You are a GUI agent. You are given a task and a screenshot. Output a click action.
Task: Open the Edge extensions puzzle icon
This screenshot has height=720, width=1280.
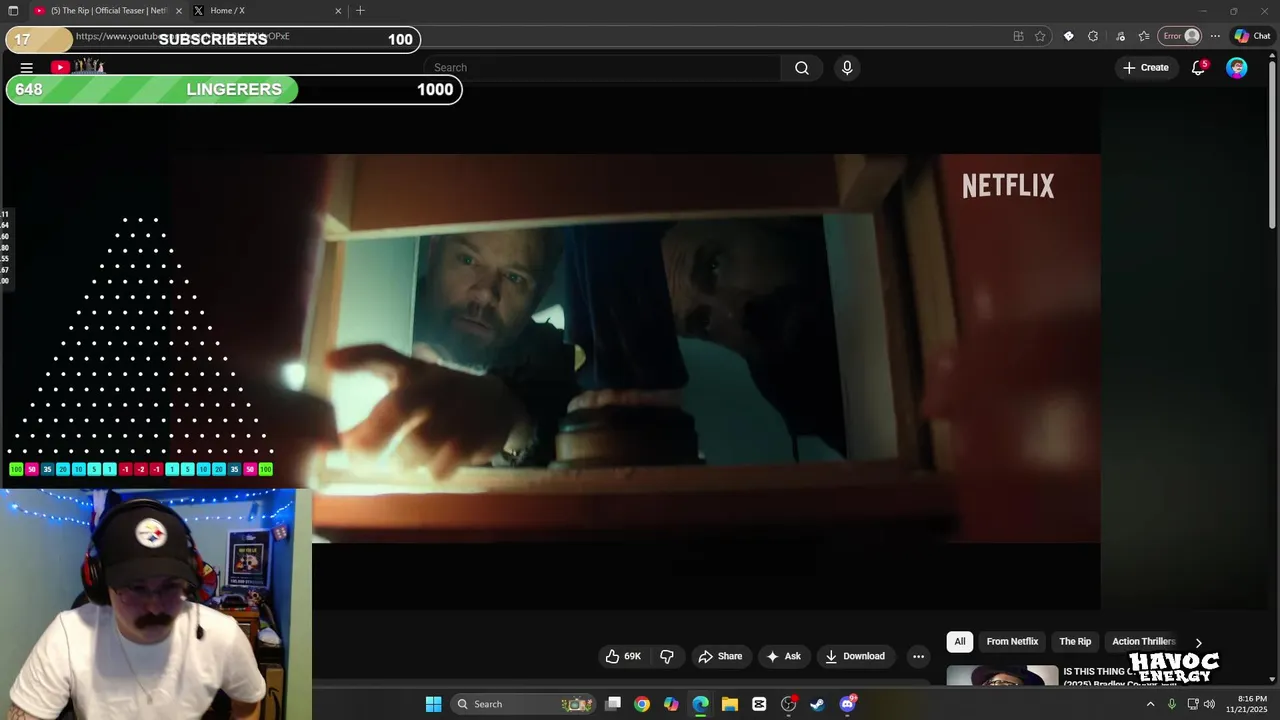[1093, 36]
